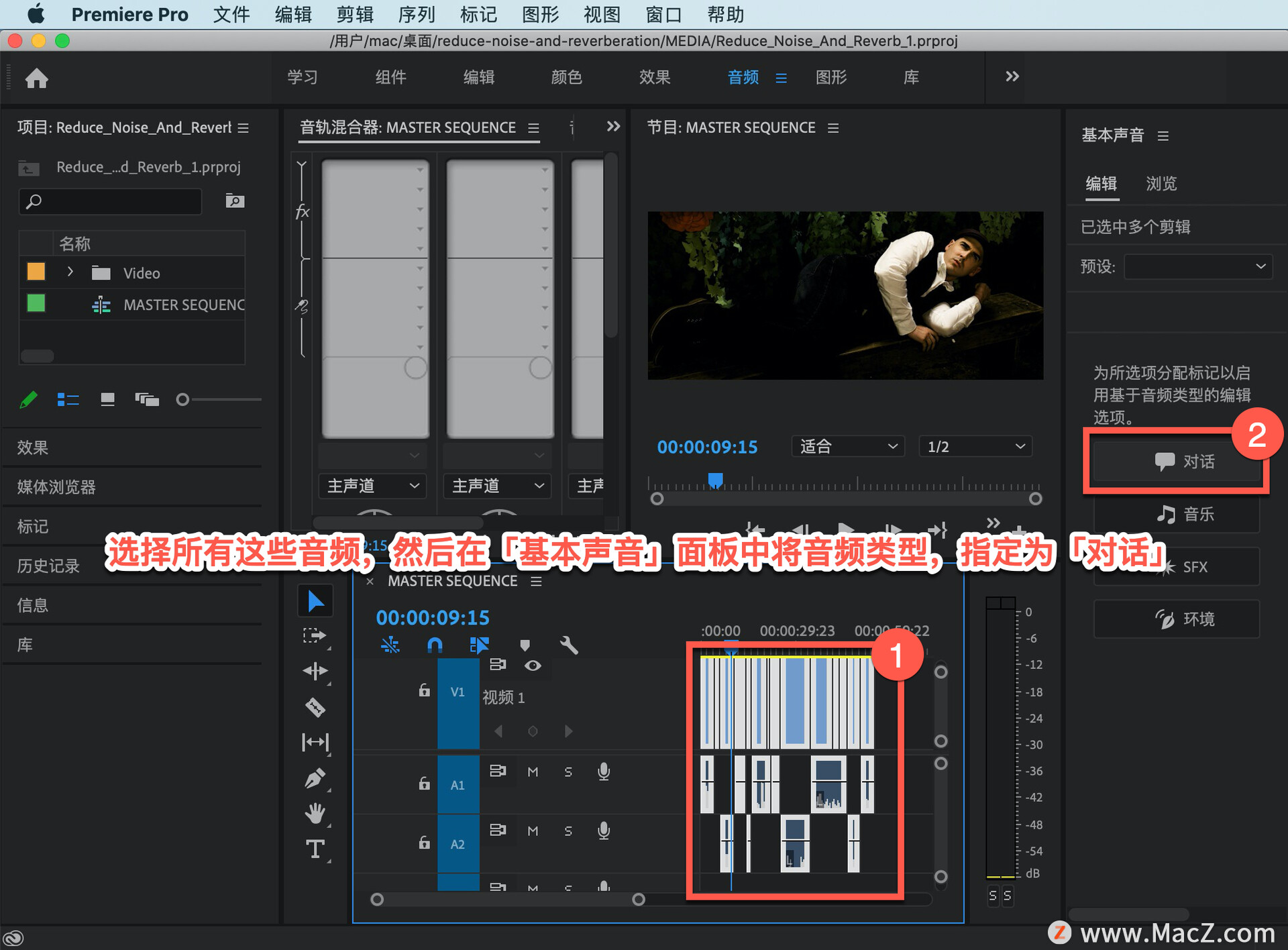Open MASTER SEQUENCE timeline panel menu
The height and width of the screenshot is (950, 1288).
(x=536, y=581)
